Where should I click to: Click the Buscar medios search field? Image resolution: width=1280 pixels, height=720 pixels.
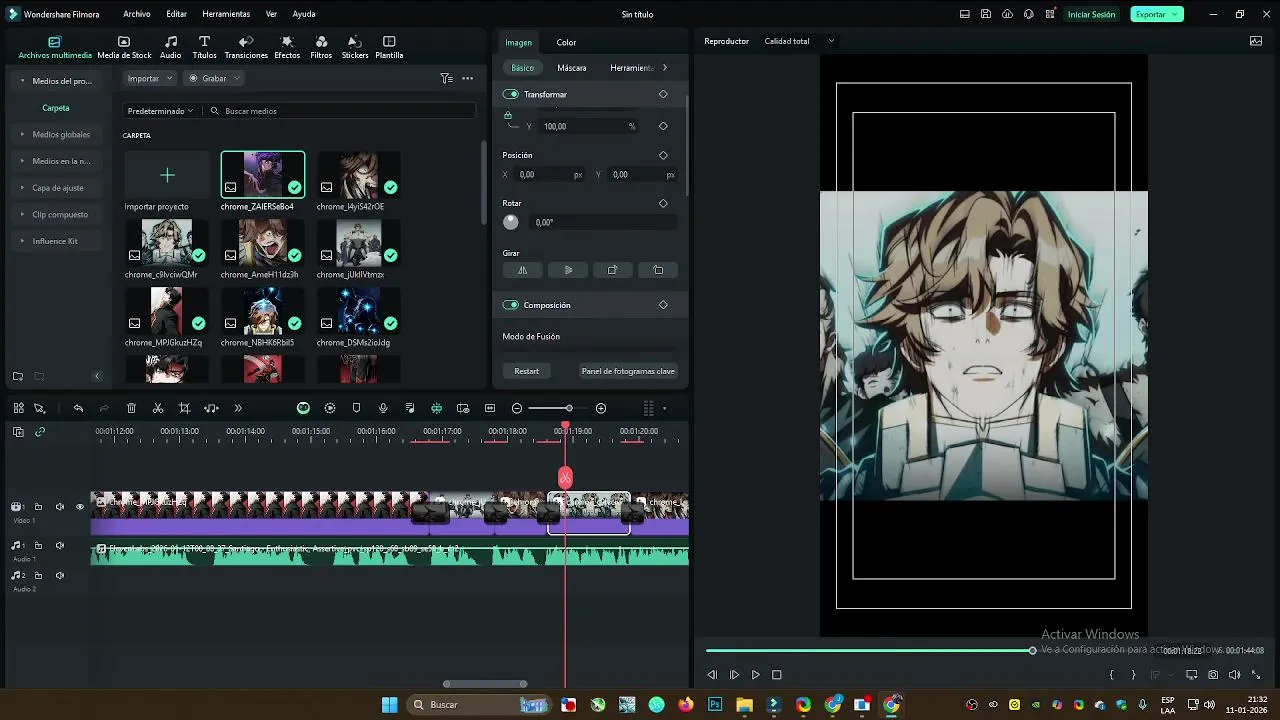340,111
